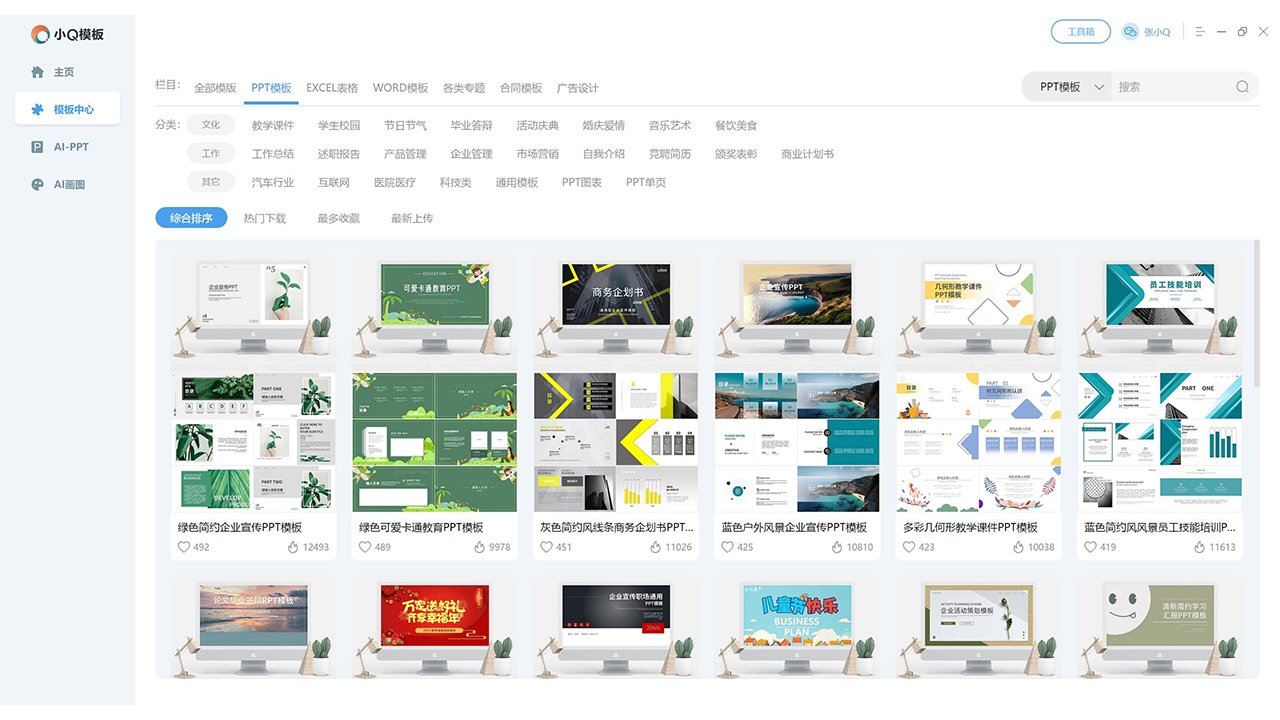
Task: Click the magnifier icon to search
Action: click(1242, 86)
